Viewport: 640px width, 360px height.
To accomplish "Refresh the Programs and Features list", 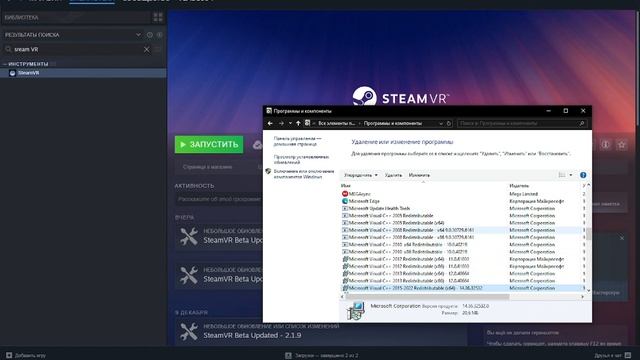I will [449, 123].
